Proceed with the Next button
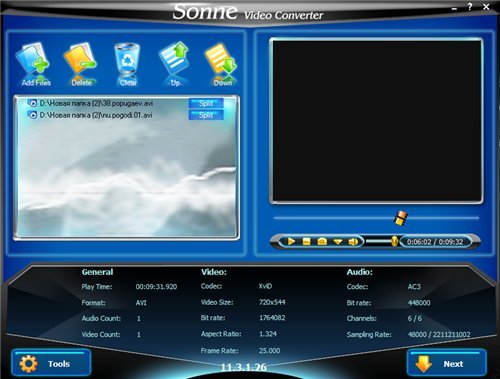 pyautogui.click(x=447, y=363)
